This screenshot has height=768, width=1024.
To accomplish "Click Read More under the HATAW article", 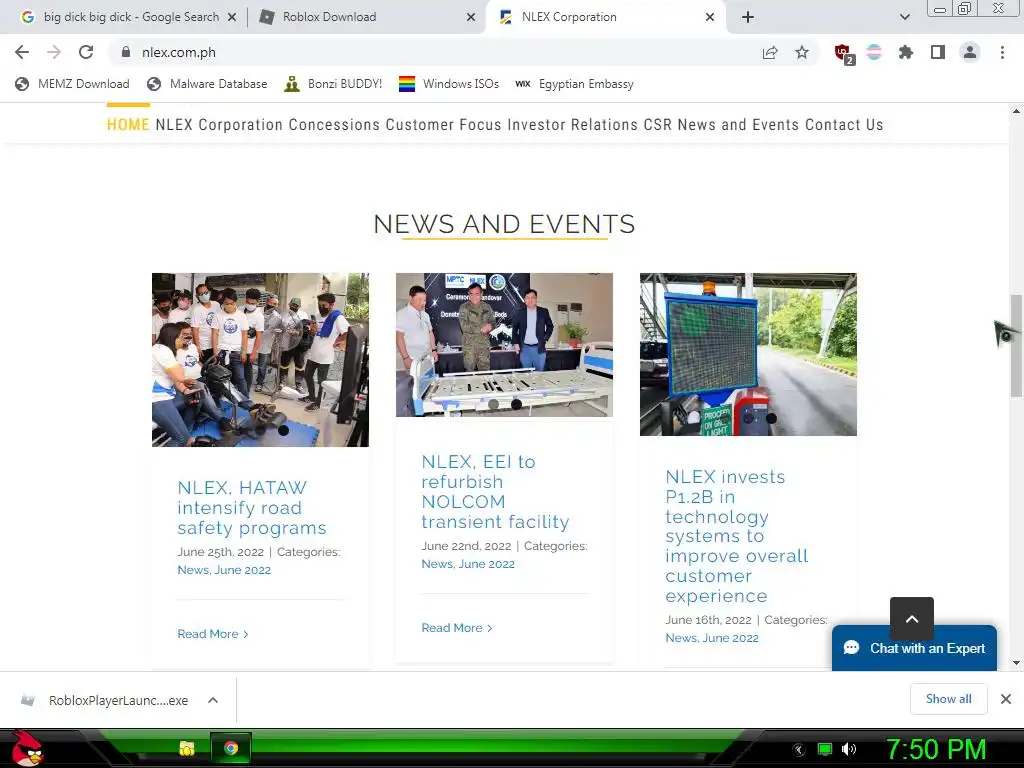I will [x=213, y=634].
